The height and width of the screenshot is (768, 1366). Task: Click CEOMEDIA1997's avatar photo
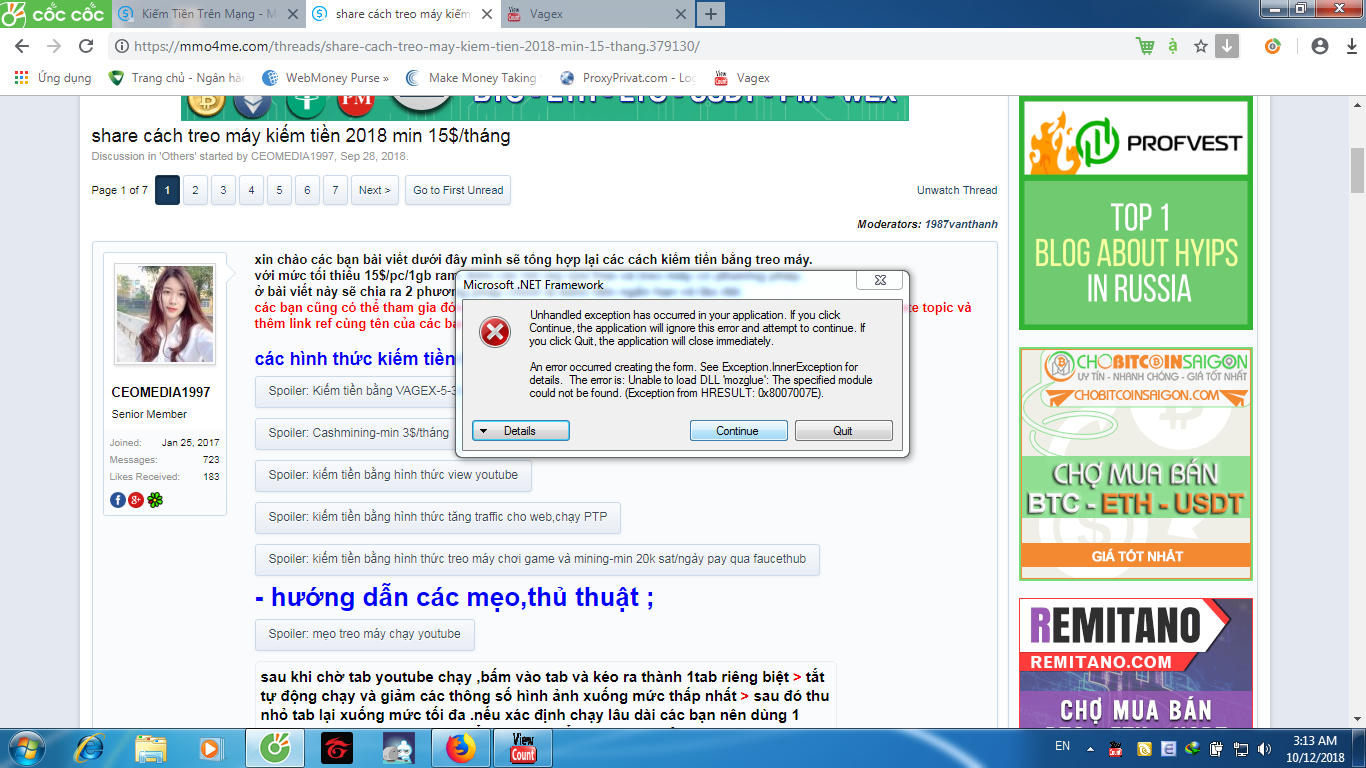(x=164, y=314)
